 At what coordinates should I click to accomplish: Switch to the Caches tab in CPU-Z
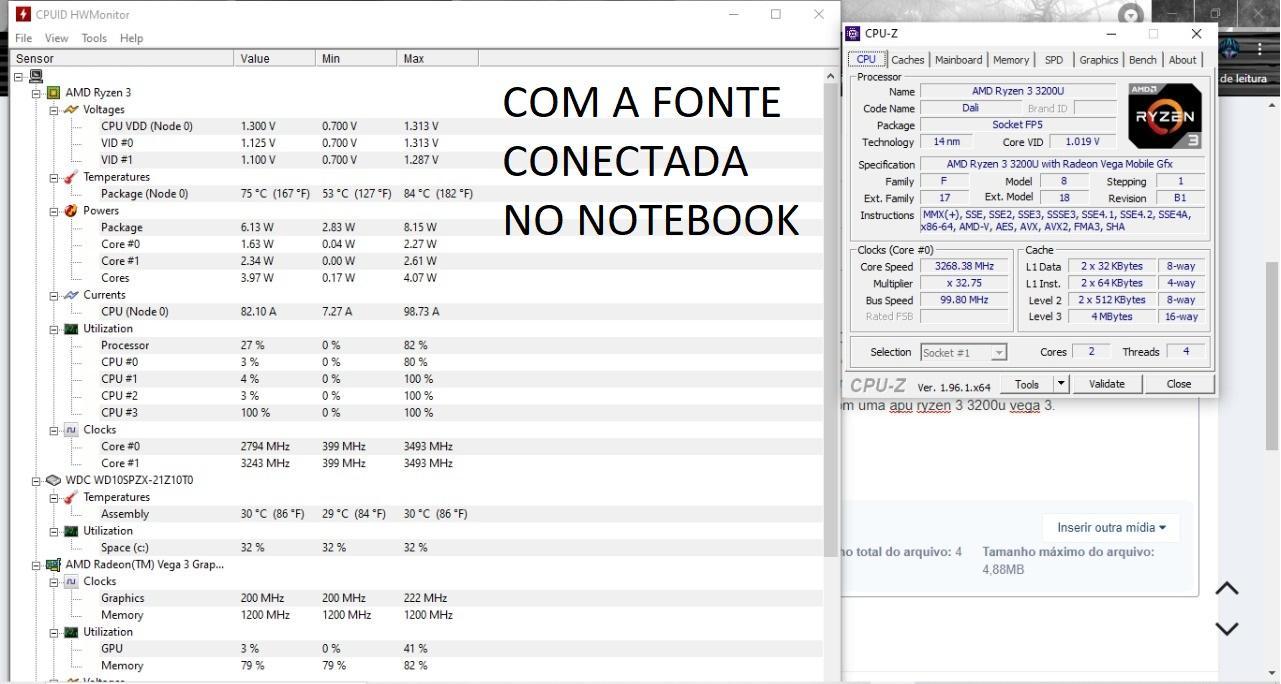[907, 60]
